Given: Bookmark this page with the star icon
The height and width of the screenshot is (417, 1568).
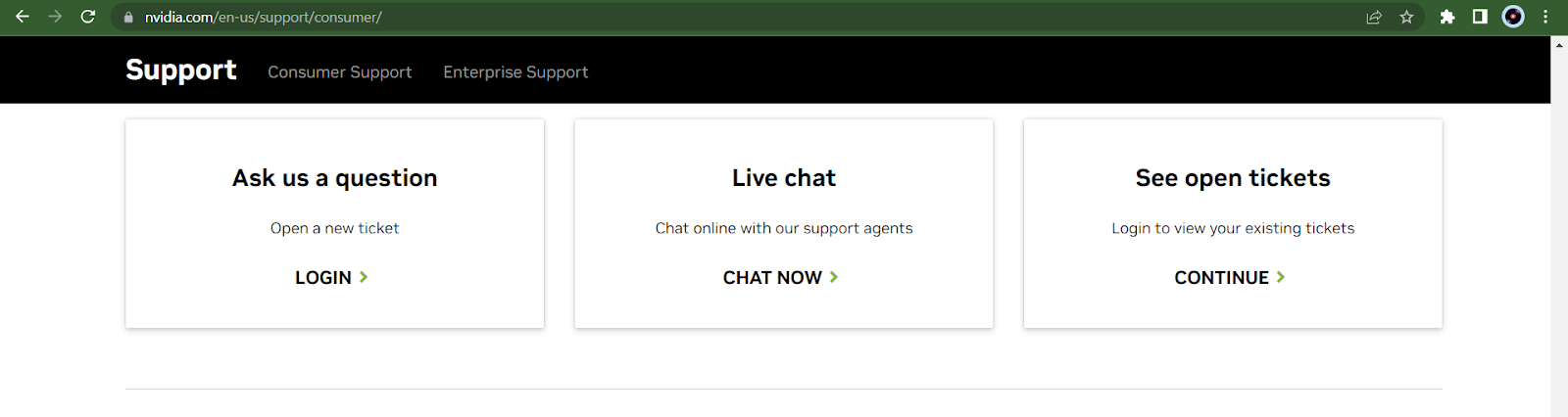Looking at the screenshot, I should point(1406,17).
